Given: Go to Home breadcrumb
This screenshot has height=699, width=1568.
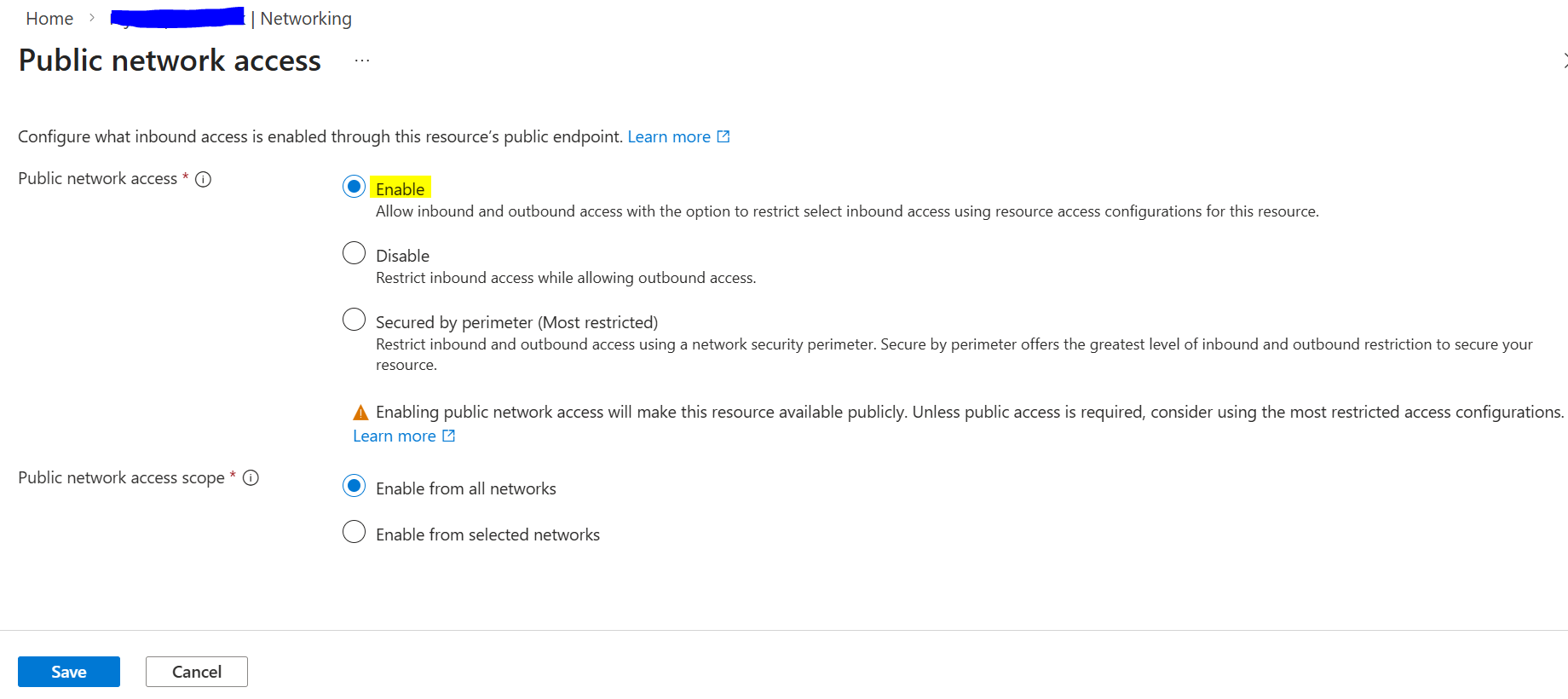Looking at the screenshot, I should tap(49, 19).
